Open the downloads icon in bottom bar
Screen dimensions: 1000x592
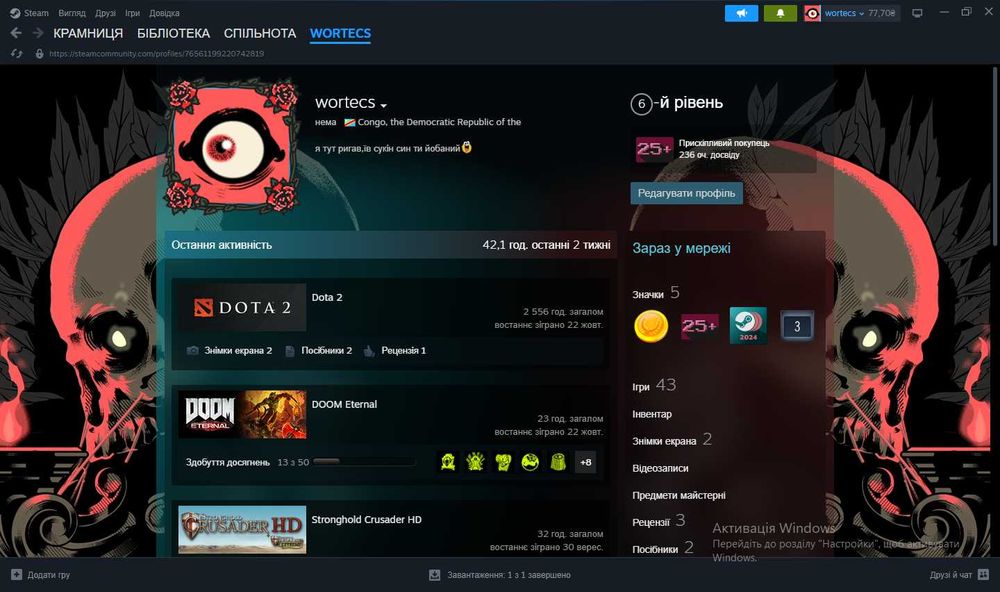click(x=434, y=575)
